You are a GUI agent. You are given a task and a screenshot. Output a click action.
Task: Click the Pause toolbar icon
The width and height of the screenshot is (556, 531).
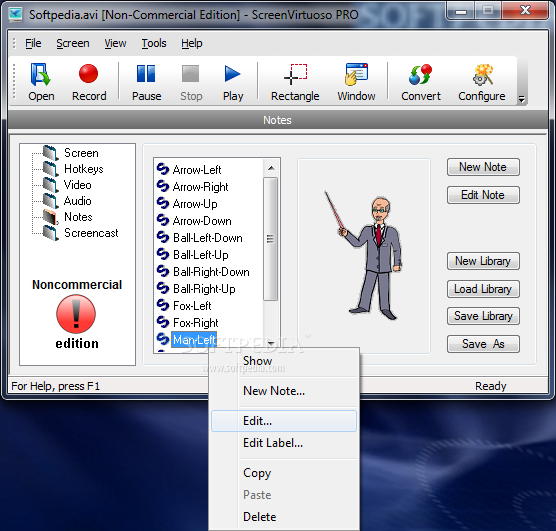[146, 82]
